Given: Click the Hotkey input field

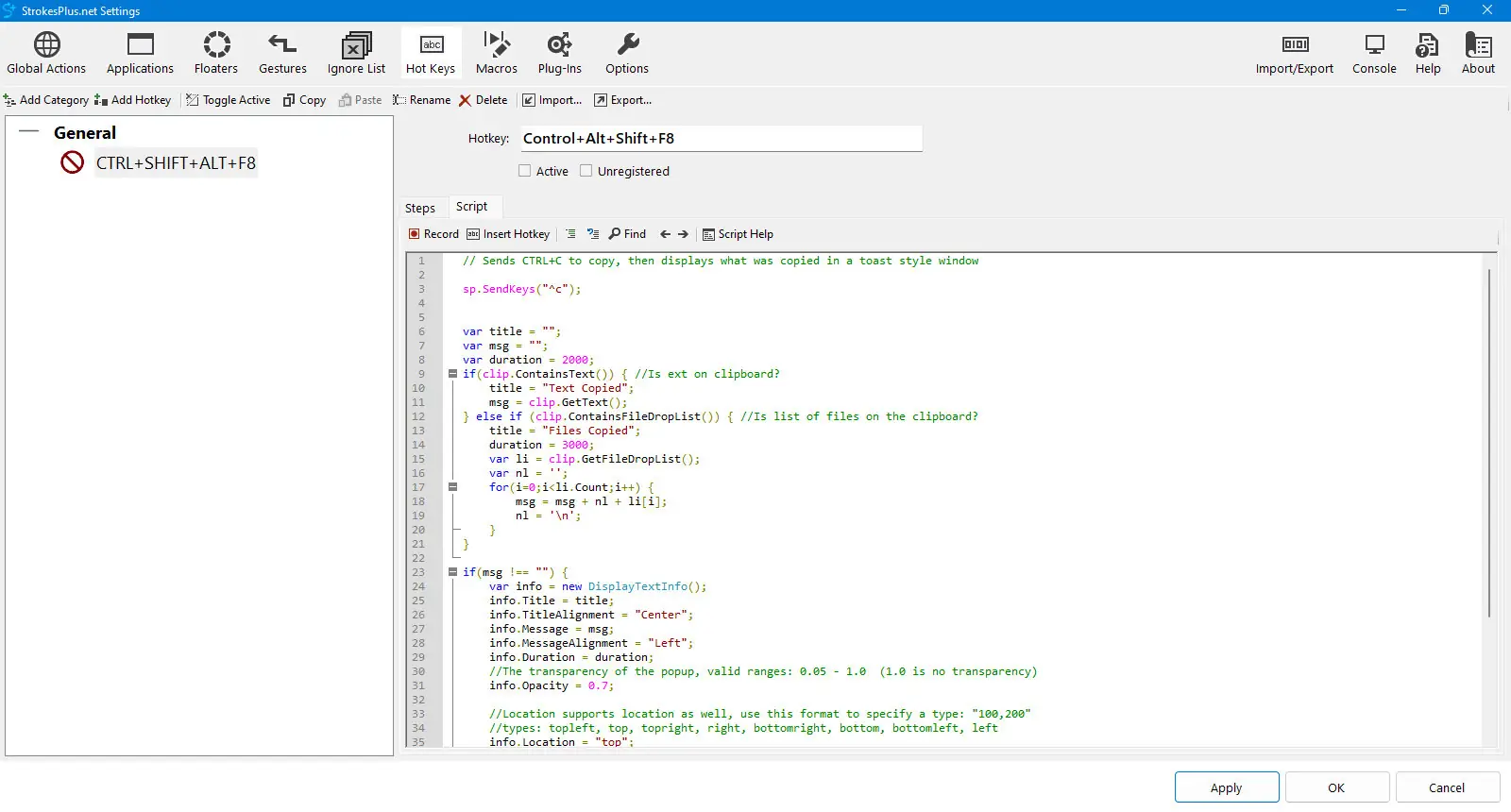Looking at the screenshot, I should pyautogui.click(x=722, y=139).
